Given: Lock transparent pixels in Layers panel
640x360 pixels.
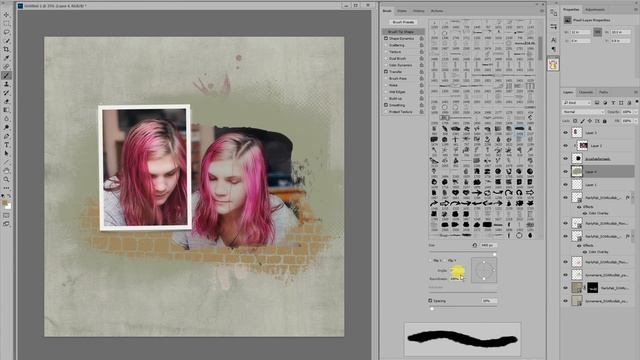Looking at the screenshot, I should 575,121.
